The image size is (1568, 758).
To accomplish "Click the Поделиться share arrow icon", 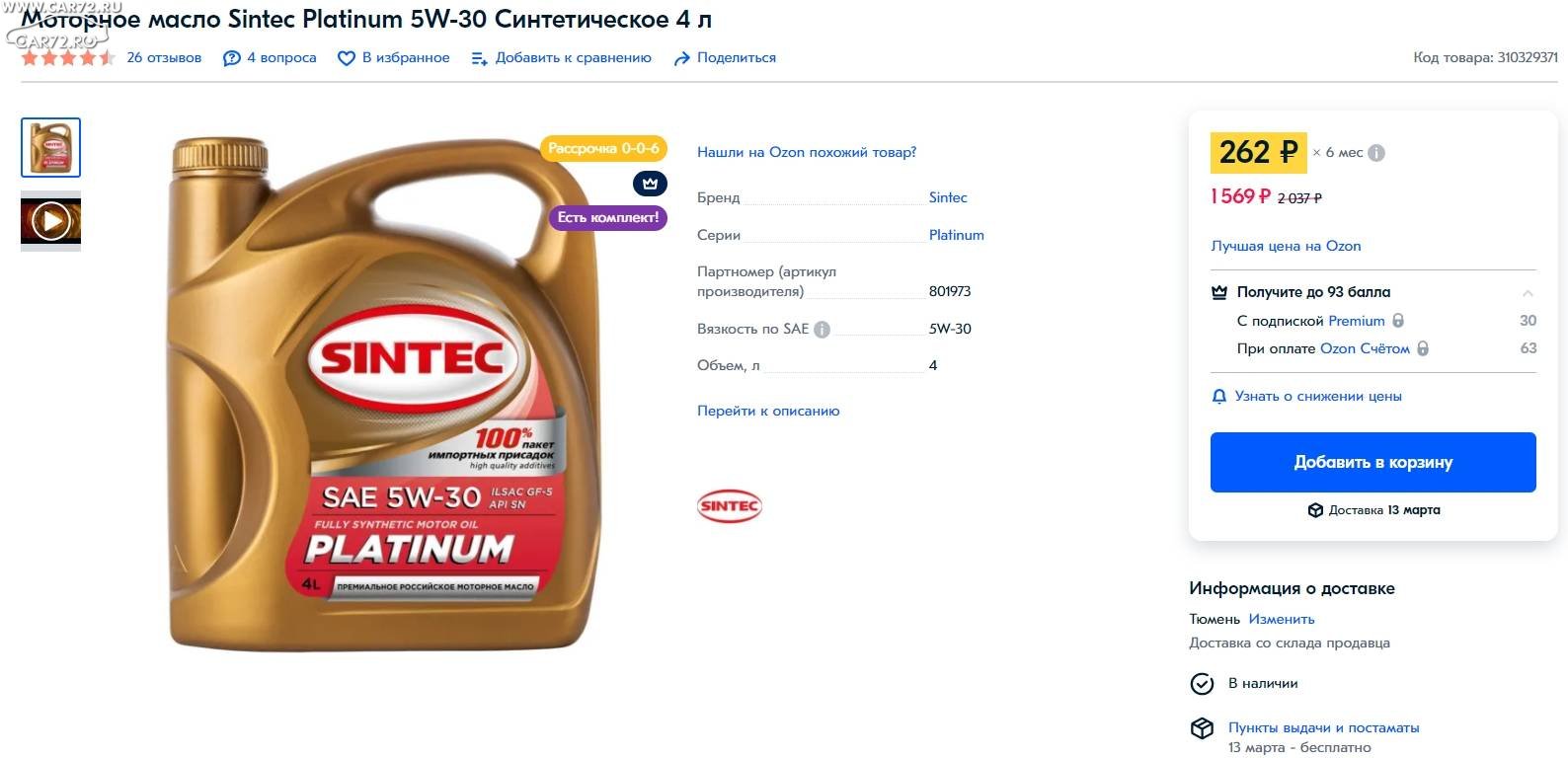I will pyautogui.click(x=681, y=58).
